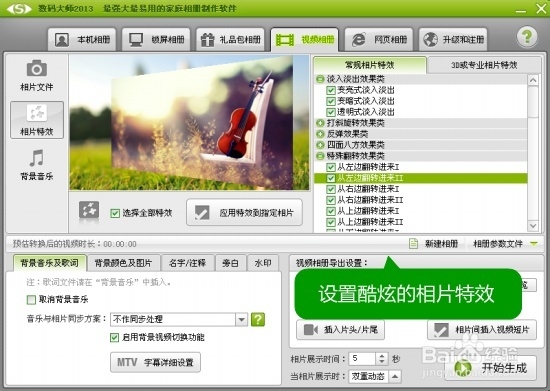This screenshot has width=550, height=391.
Task: Select the 常规相片特效 tab
Action: tap(370, 65)
